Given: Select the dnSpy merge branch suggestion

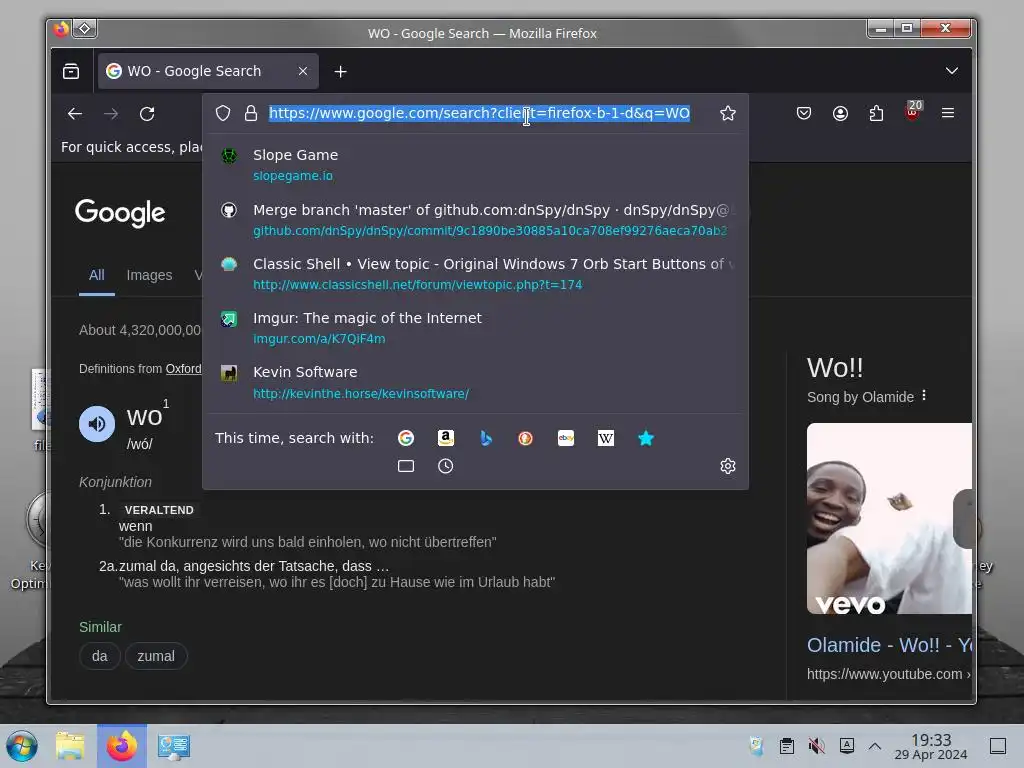Looking at the screenshot, I should pyautogui.click(x=475, y=219).
